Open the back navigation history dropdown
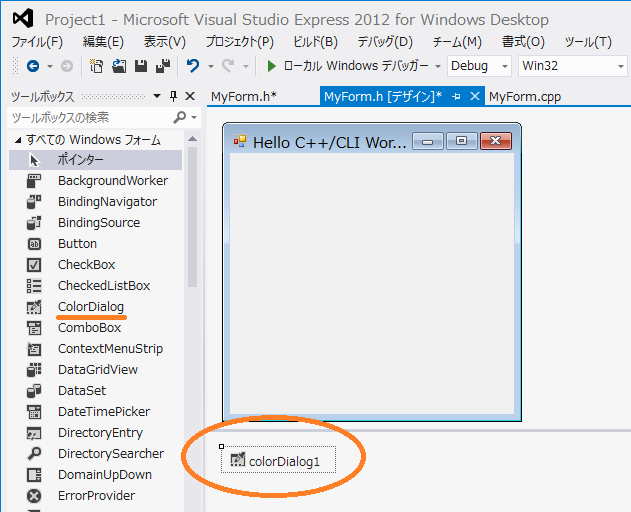This screenshot has width=631, height=512. 50,66
